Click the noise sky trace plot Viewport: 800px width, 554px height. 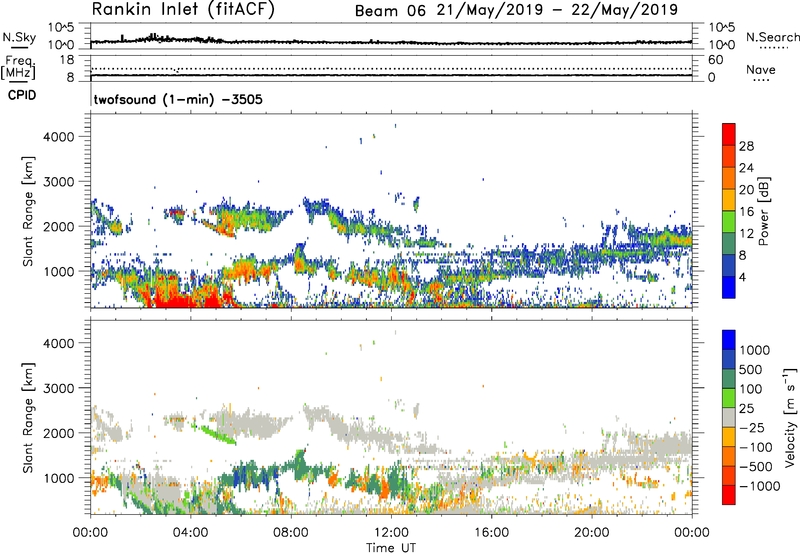point(391,41)
